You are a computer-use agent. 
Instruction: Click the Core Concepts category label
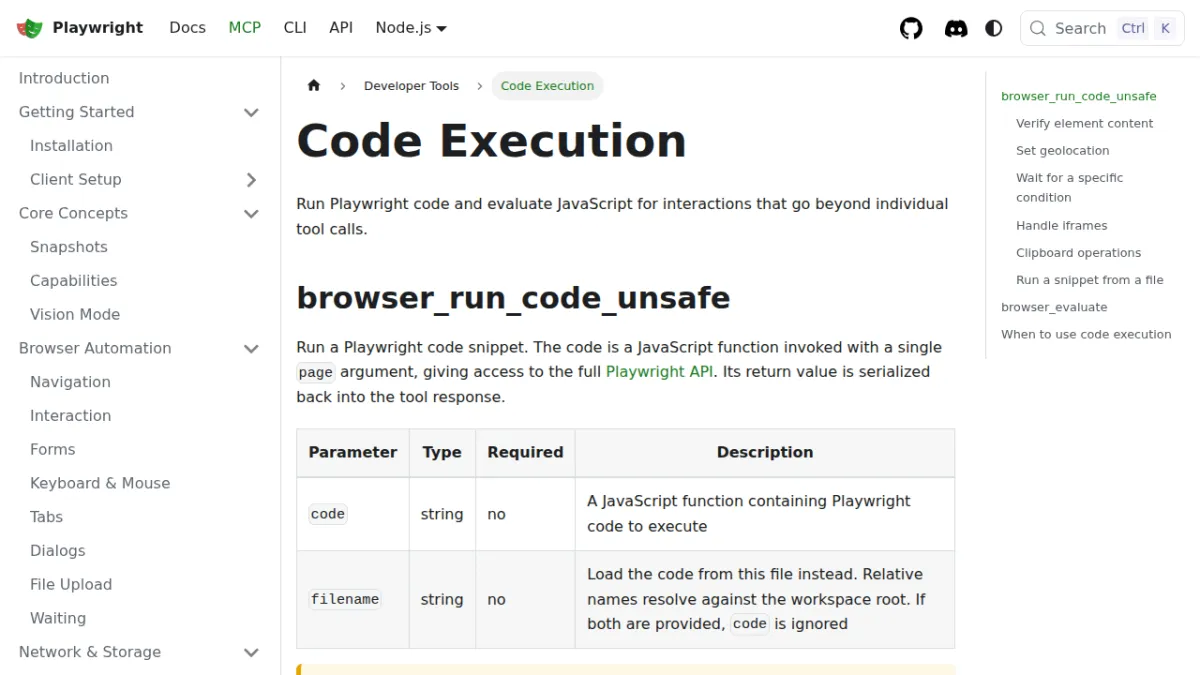pos(73,213)
